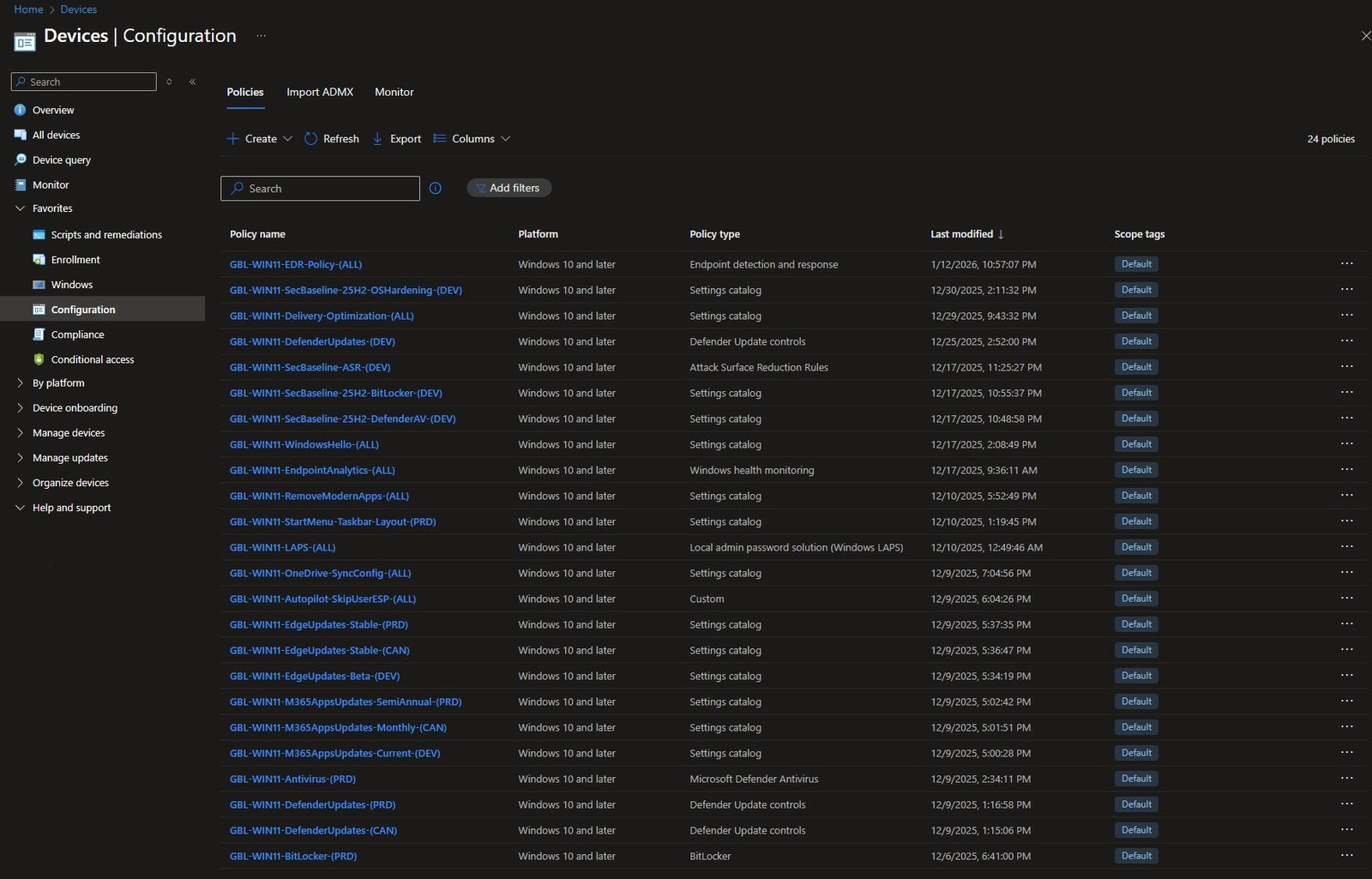Open the Create dropdown menu
The width and height of the screenshot is (1372, 879).
(x=260, y=139)
